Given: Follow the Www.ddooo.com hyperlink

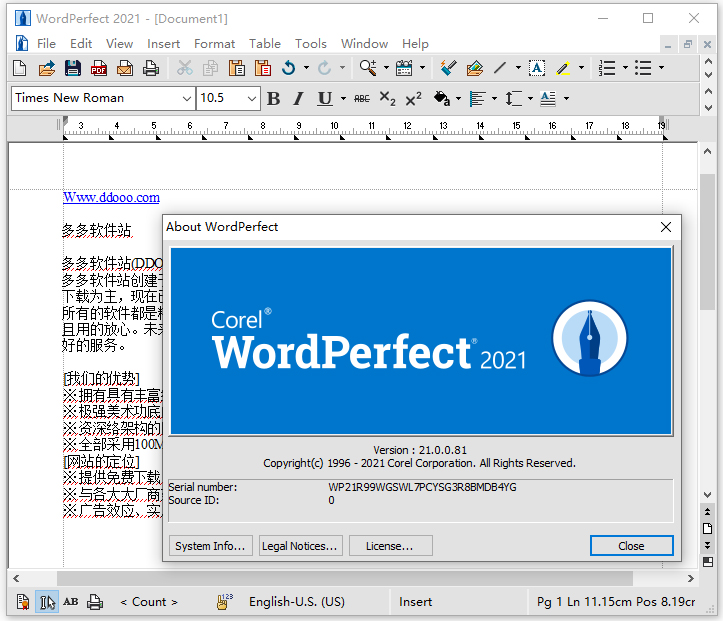Looking at the screenshot, I should 111,198.
